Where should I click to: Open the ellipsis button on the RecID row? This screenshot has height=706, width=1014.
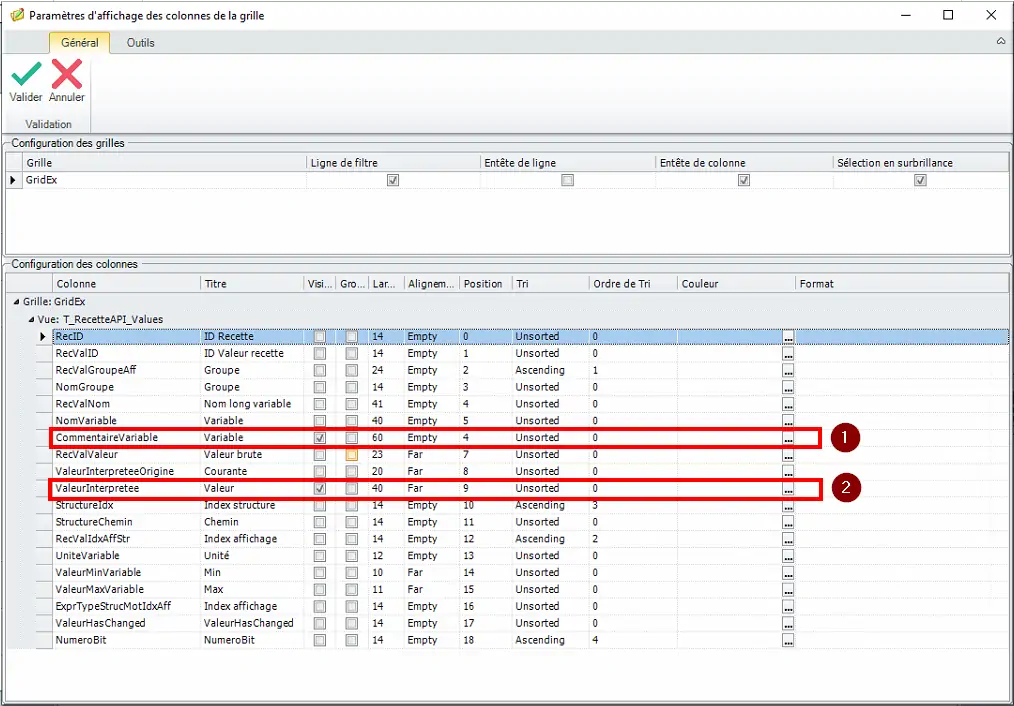pyautogui.click(x=788, y=337)
